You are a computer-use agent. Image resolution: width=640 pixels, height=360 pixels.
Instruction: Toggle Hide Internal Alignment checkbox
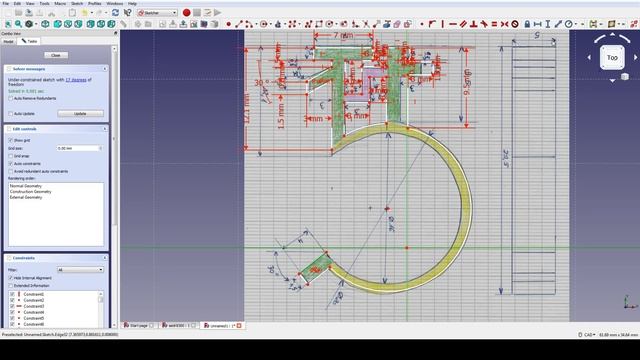[11, 278]
